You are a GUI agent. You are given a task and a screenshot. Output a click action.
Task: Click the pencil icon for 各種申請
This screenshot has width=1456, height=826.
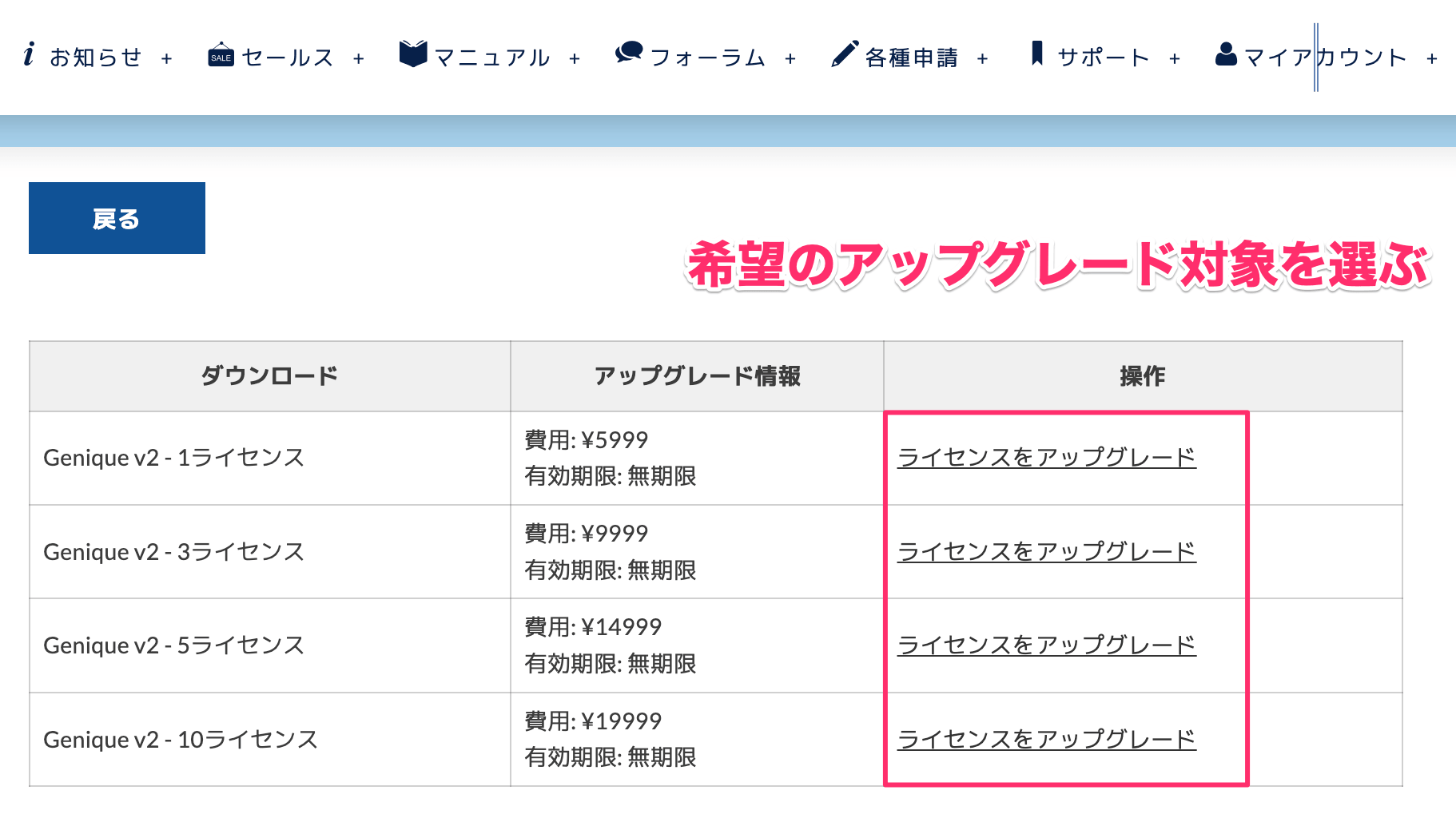845,54
